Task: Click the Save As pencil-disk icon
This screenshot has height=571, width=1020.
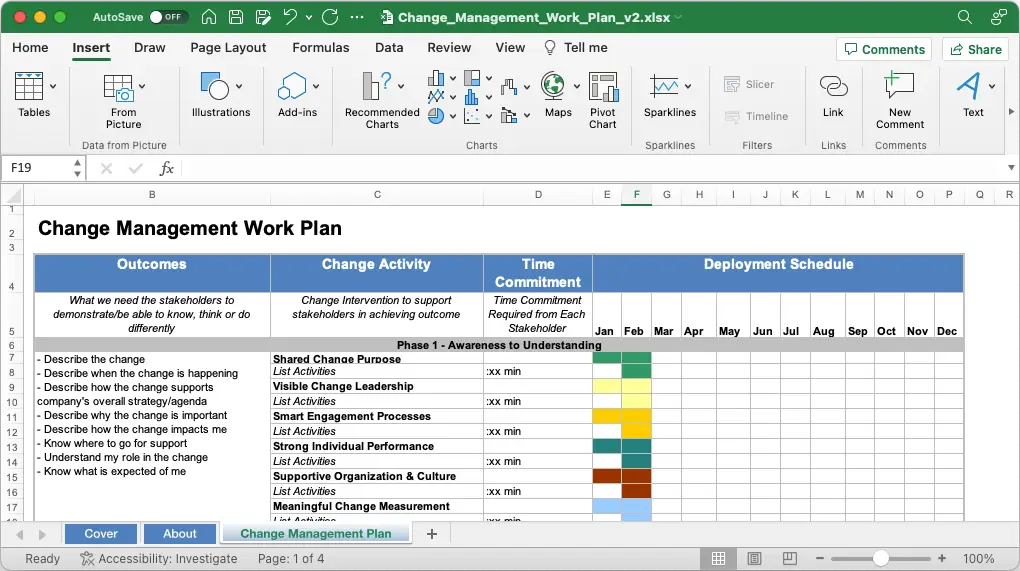Action: (x=263, y=17)
